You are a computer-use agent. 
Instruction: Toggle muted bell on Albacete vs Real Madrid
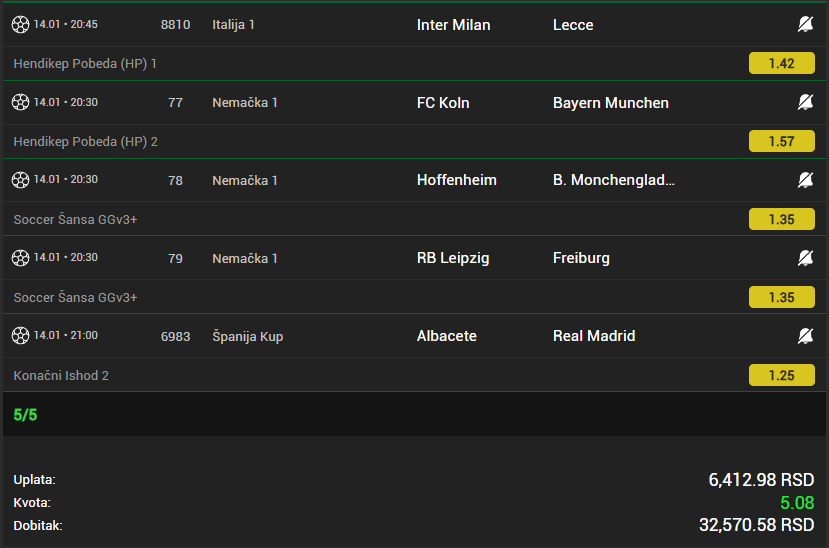coord(805,336)
